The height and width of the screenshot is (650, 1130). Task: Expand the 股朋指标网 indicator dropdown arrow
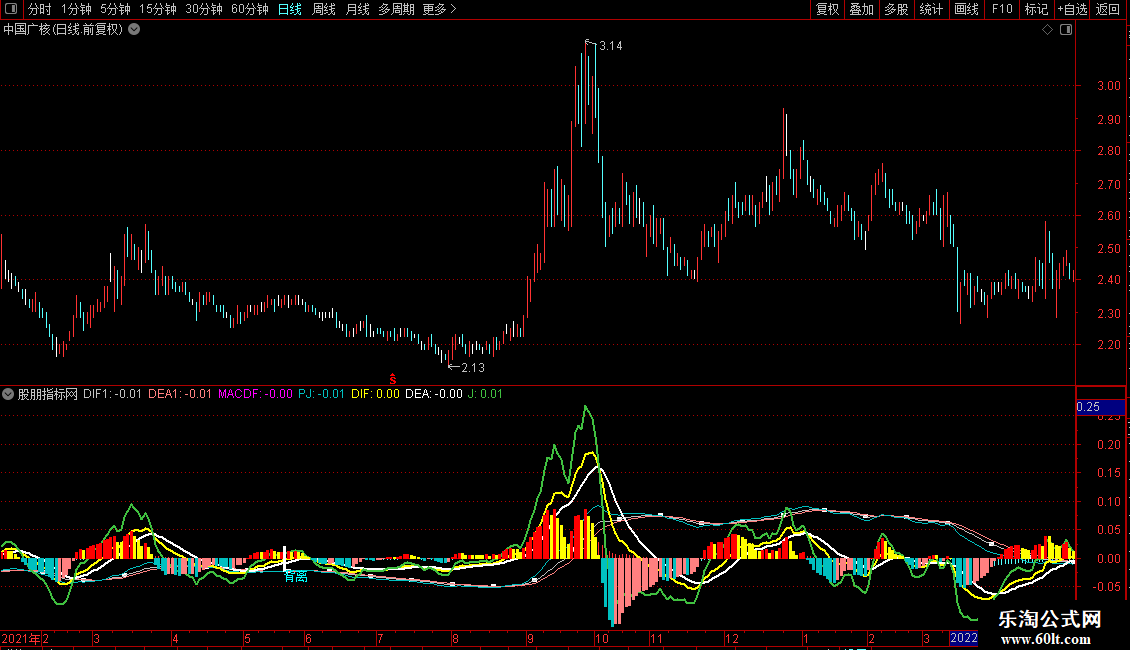(8, 394)
